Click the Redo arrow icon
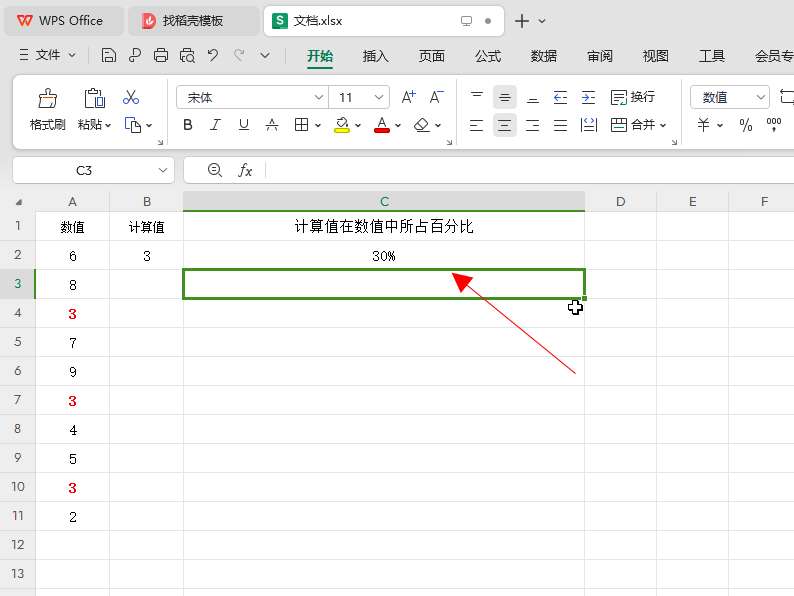 tap(239, 55)
